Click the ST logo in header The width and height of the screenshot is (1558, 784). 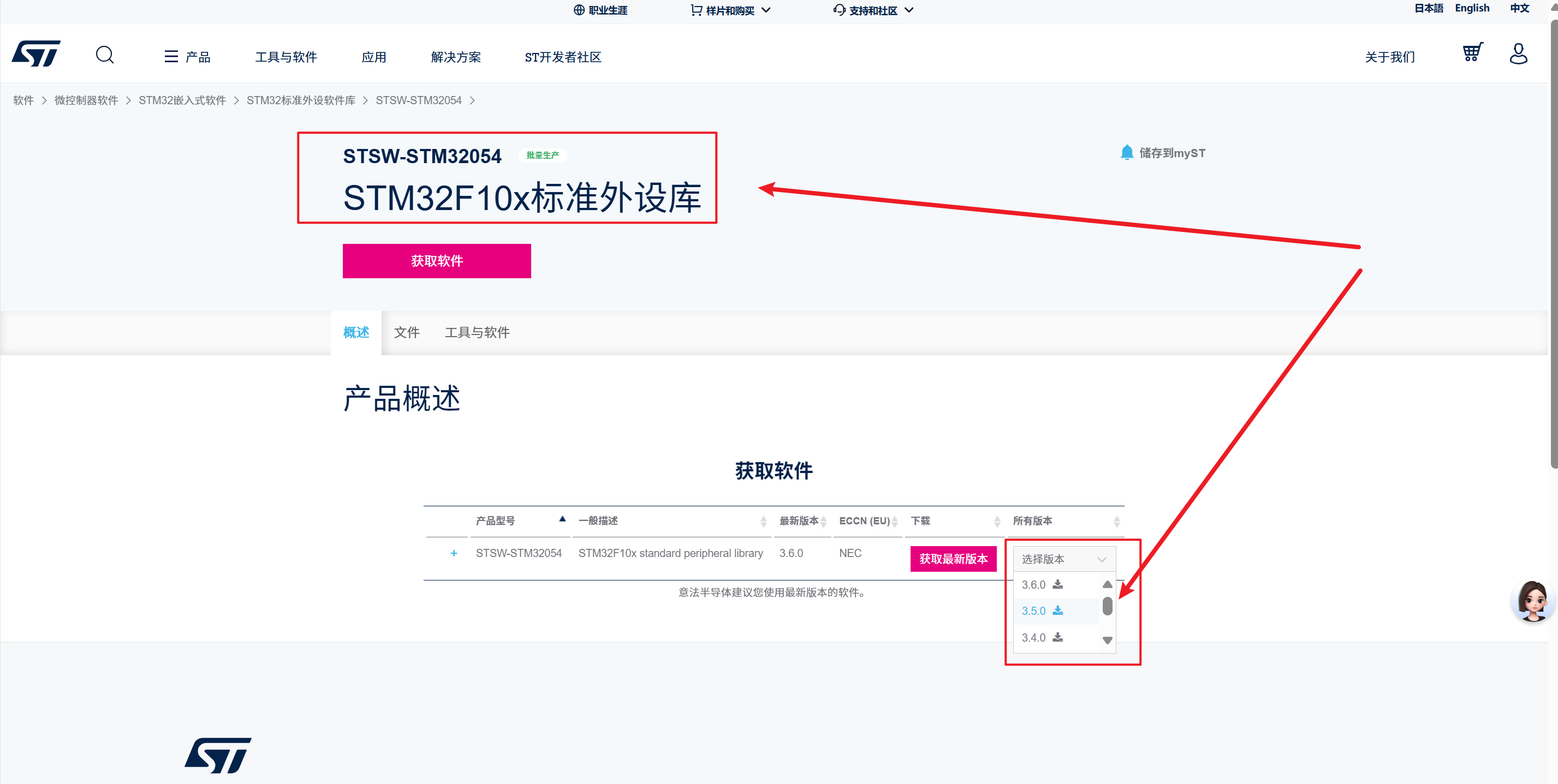pos(36,54)
